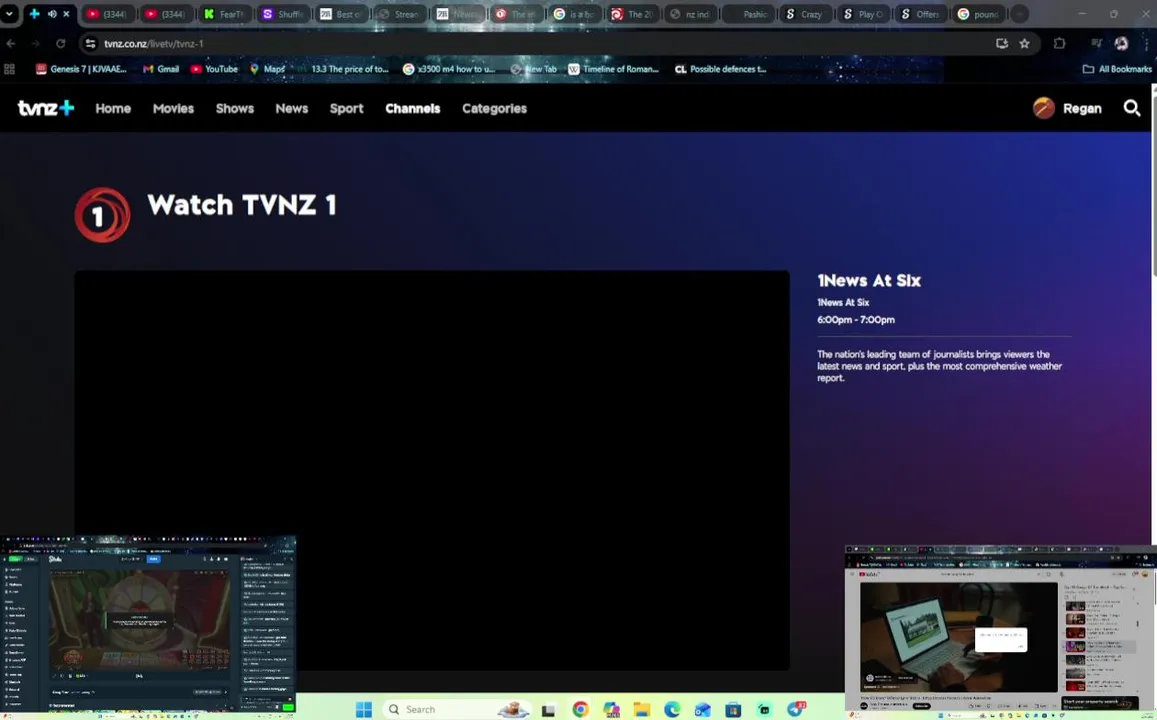Switch to the FearTh Kick tab
Image resolution: width=1157 pixels, height=720 pixels.
click(224, 14)
